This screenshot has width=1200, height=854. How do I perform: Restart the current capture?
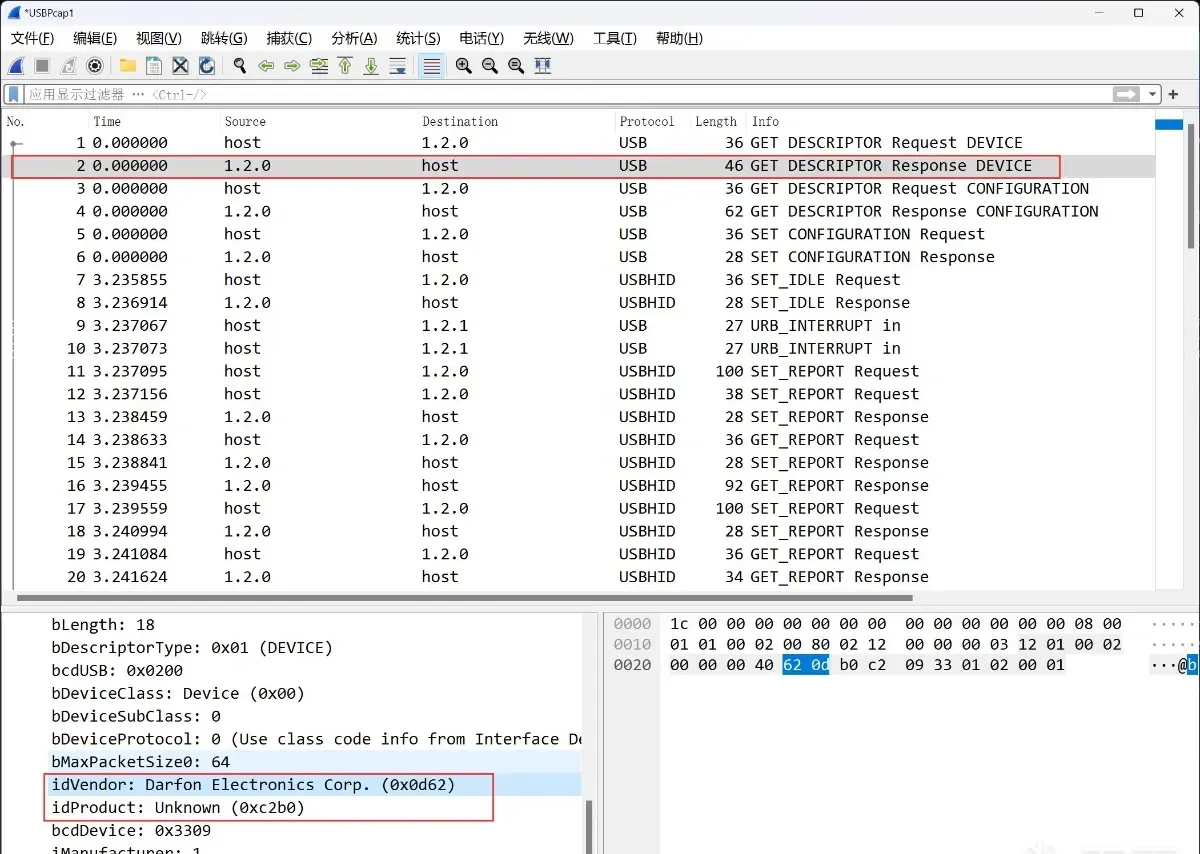click(x=68, y=66)
